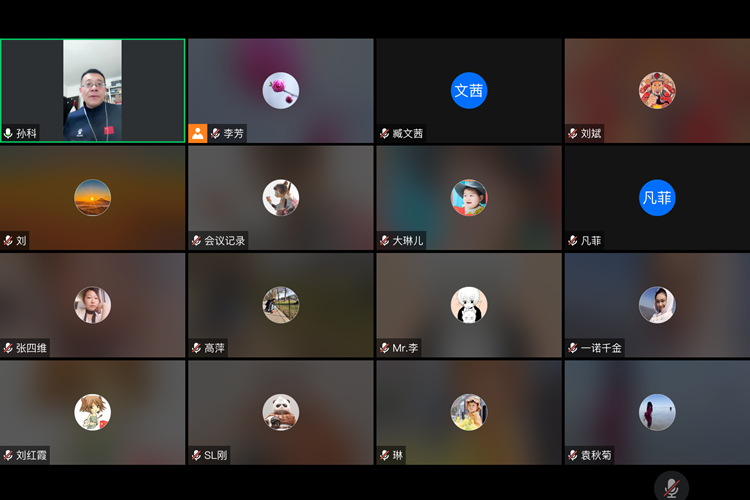
Task: Select the blue 文茜 avatar circle
Action: [469, 90]
